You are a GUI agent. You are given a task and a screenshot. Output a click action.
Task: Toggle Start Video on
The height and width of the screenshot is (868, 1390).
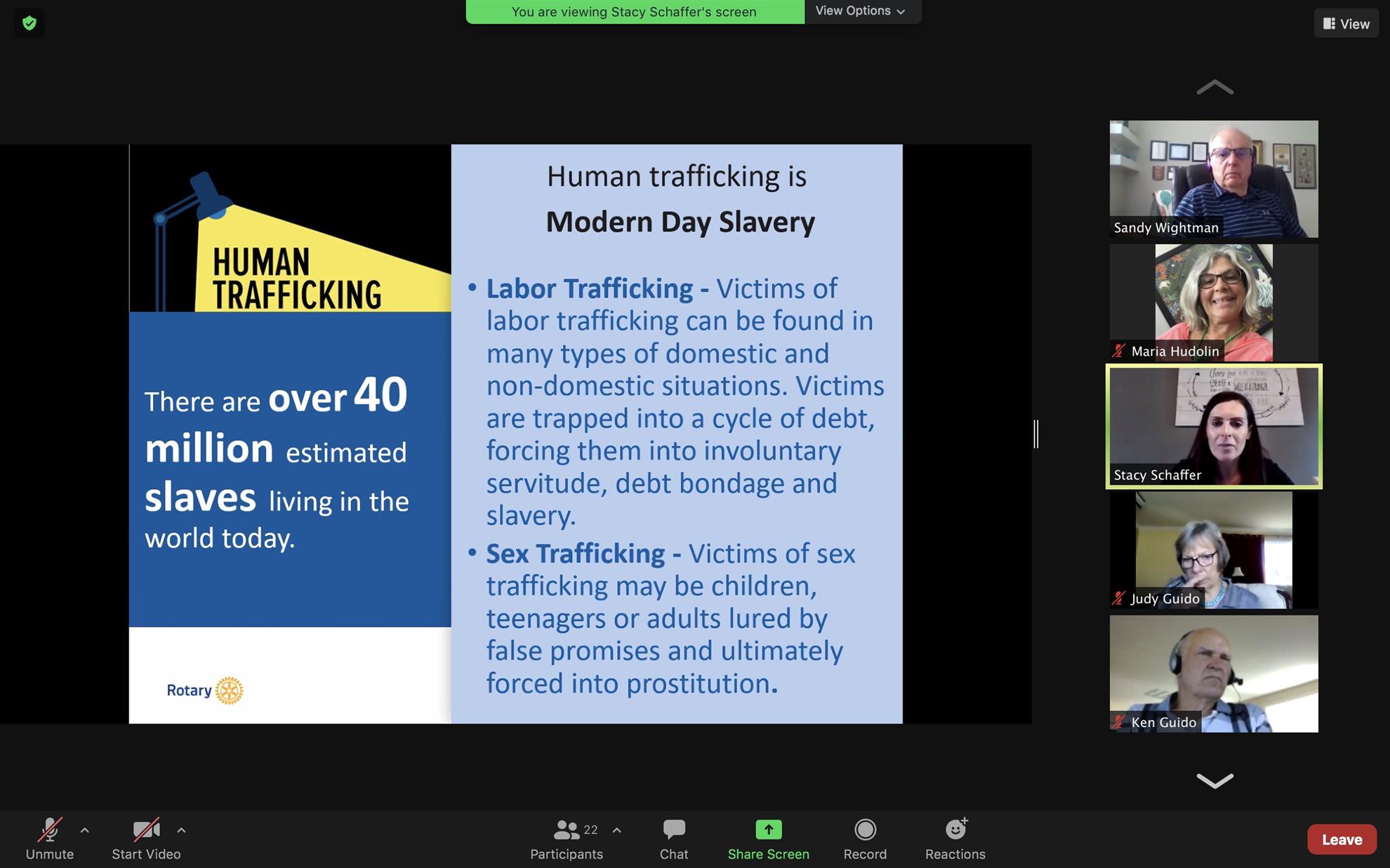(146, 830)
